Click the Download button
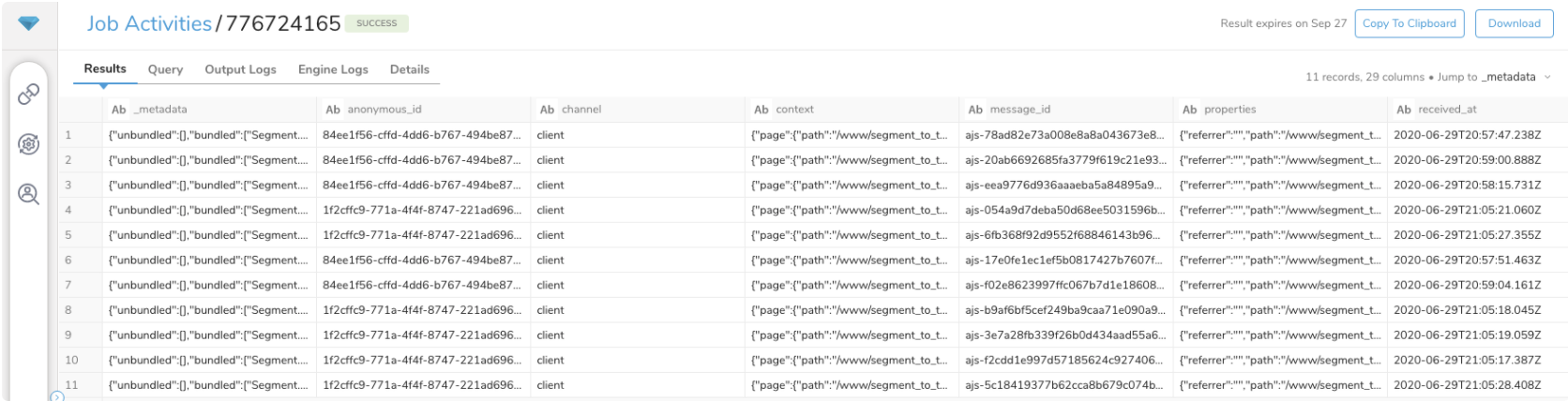Viewport: 1568px width, 401px height. (x=1514, y=23)
